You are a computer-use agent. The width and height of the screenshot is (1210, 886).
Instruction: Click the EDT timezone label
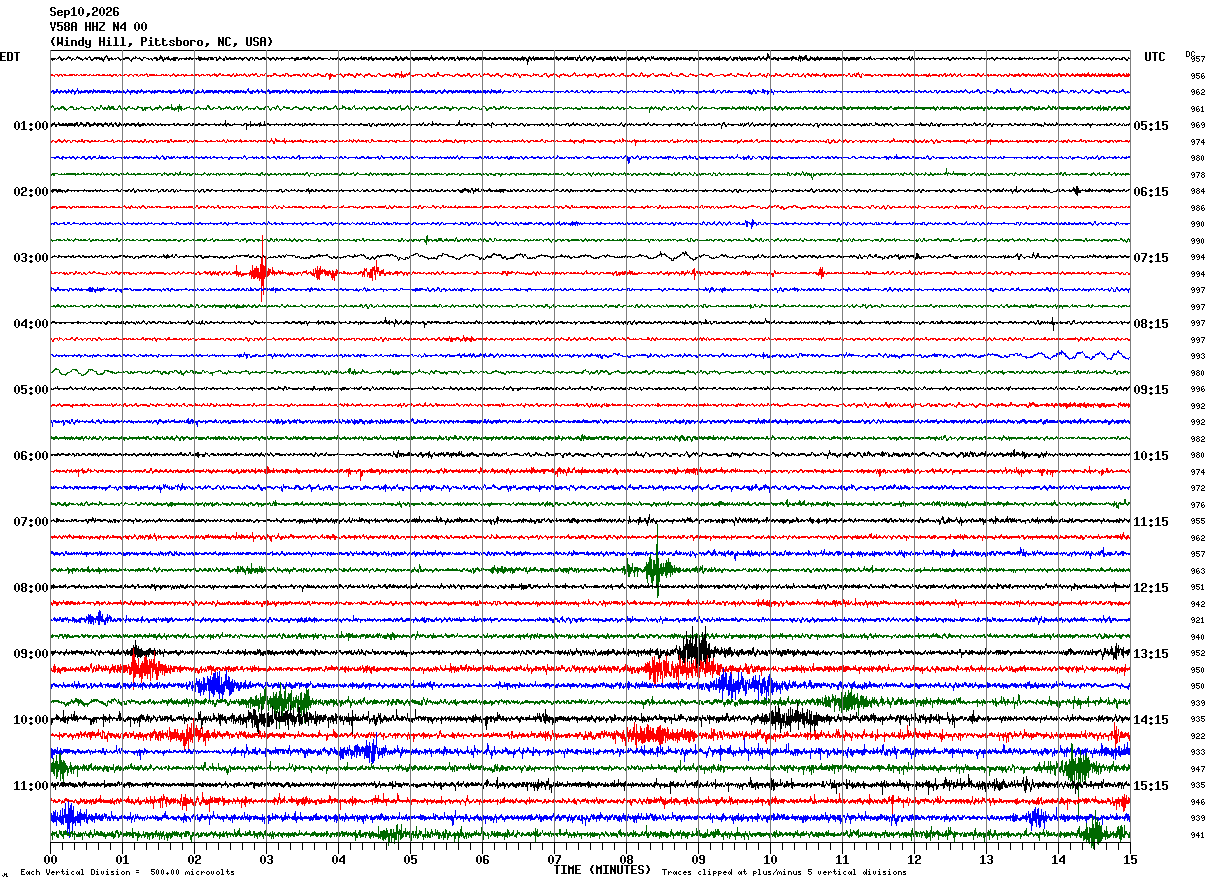click(x=10, y=57)
